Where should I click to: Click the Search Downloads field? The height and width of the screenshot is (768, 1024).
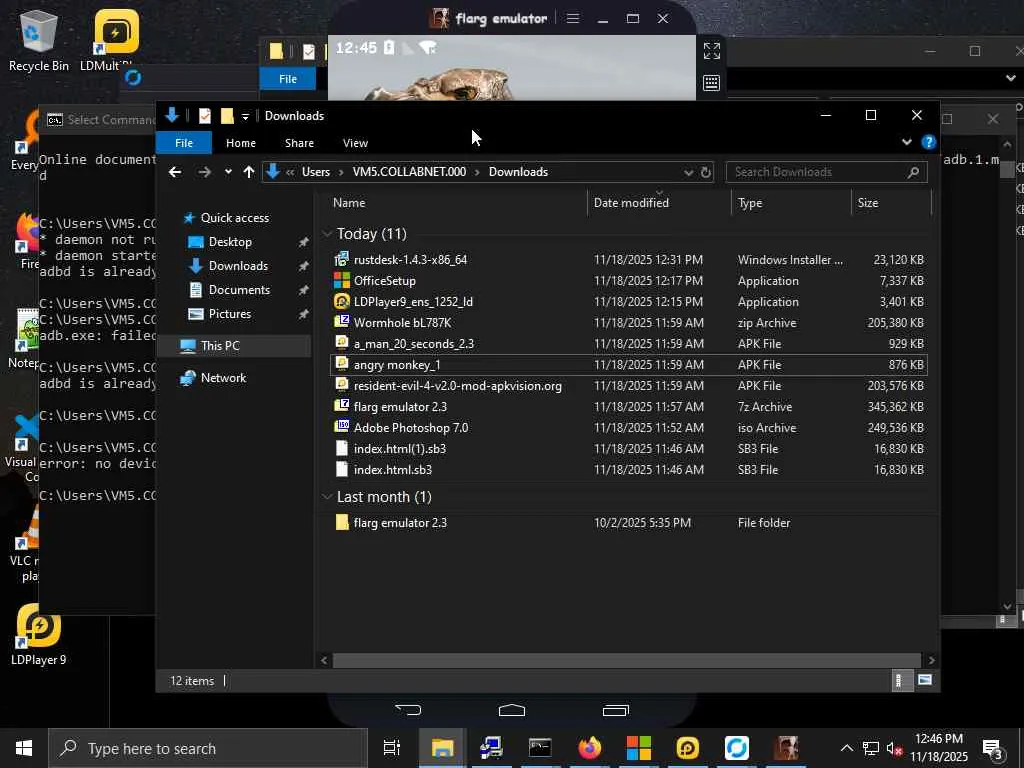tap(826, 172)
